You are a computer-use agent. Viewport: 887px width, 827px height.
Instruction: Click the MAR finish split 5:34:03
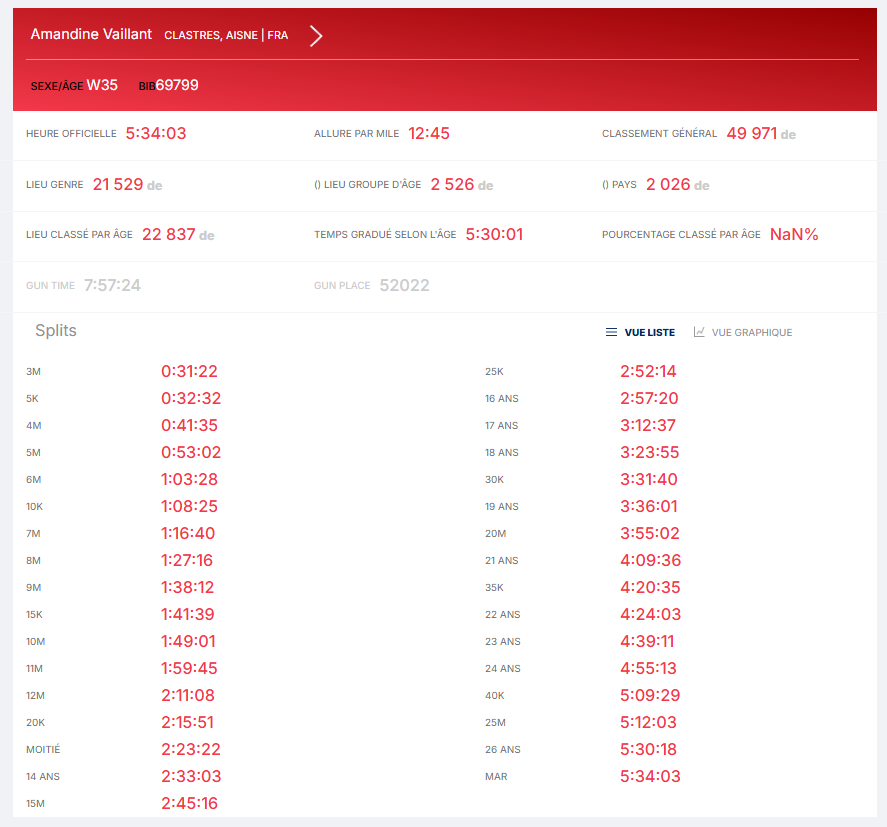[x=650, y=776]
